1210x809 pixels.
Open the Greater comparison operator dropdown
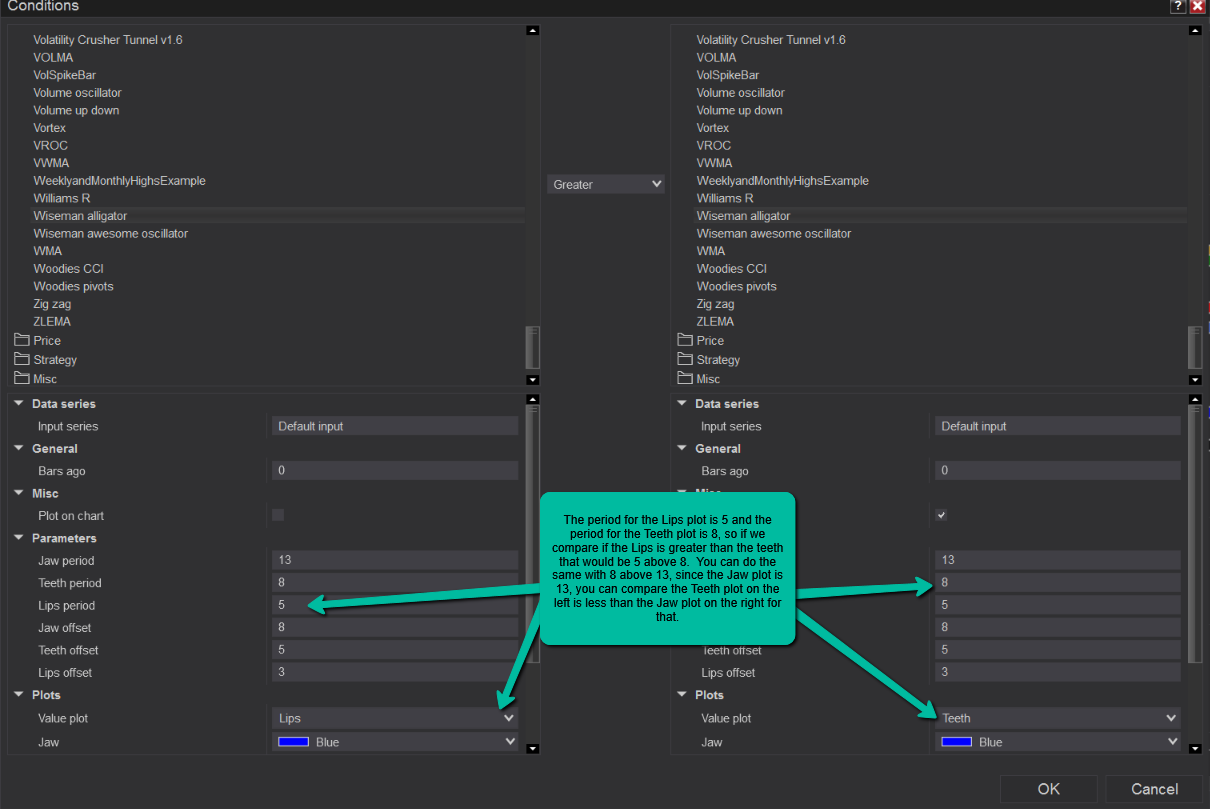[606, 184]
